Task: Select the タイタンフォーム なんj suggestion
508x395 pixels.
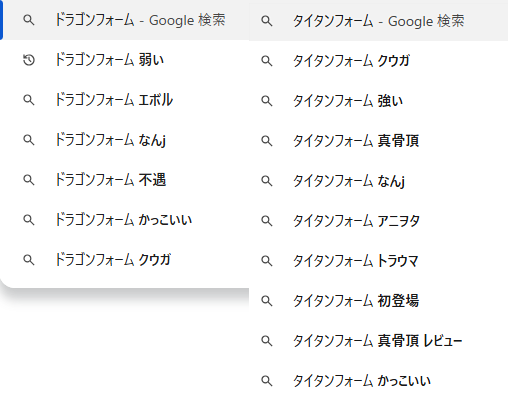Action: [378, 181]
